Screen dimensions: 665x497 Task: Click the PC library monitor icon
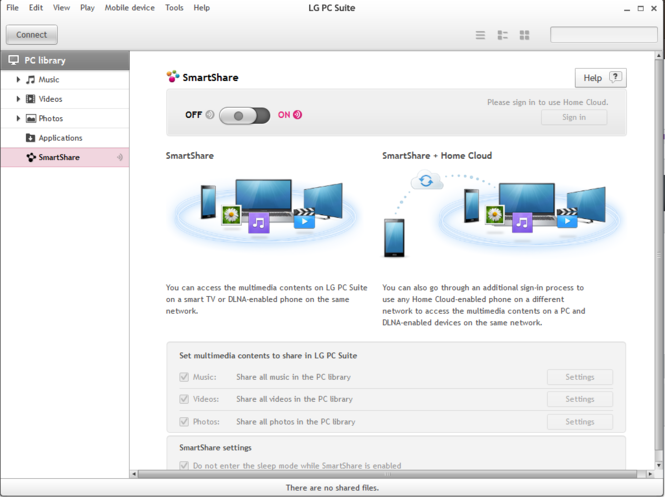pos(14,60)
